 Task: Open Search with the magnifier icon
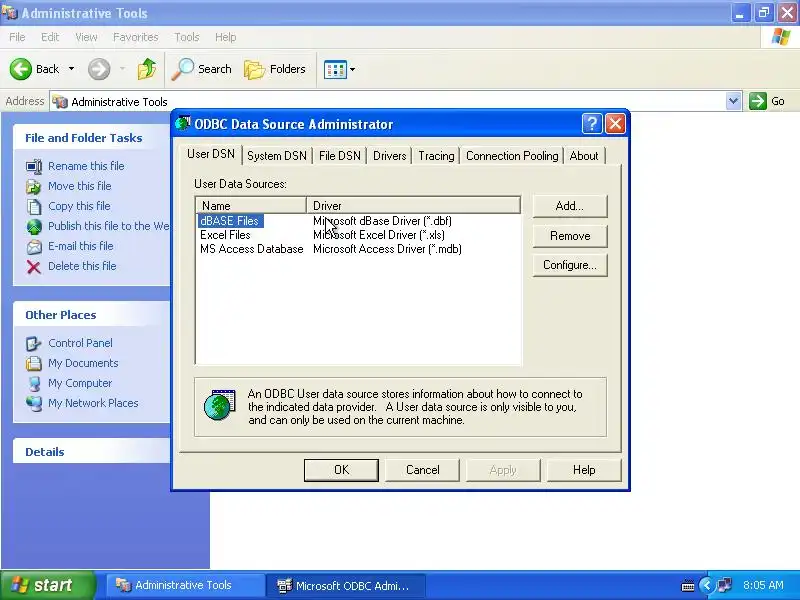pyautogui.click(x=182, y=69)
